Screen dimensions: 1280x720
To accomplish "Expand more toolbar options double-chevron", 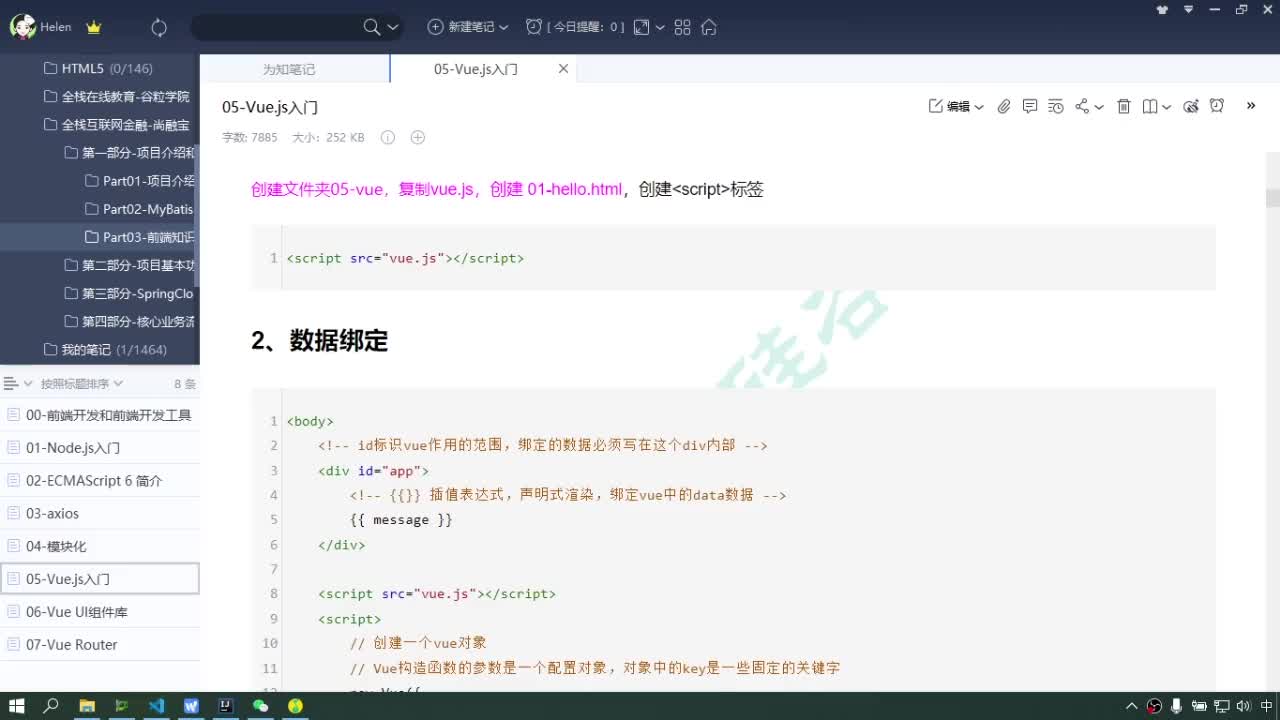I will point(1251,105).
